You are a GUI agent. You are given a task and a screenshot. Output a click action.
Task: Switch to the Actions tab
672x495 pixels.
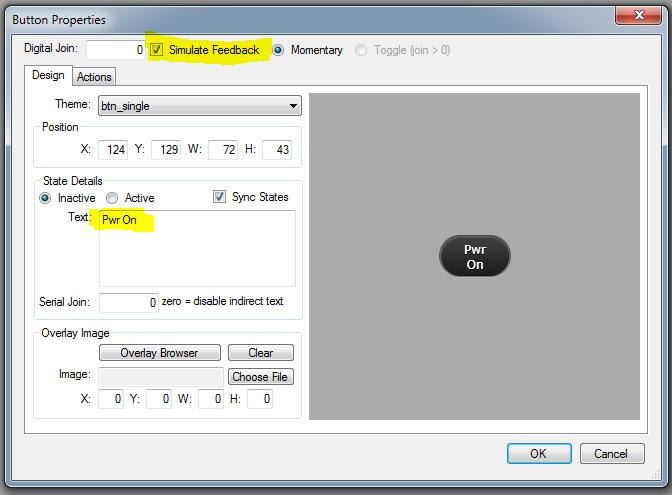click(95, 77)
